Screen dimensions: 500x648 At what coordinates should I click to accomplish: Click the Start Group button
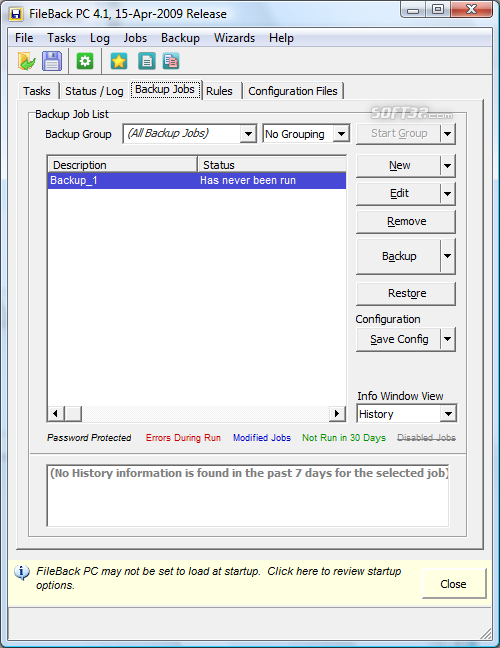pos(399,134)
